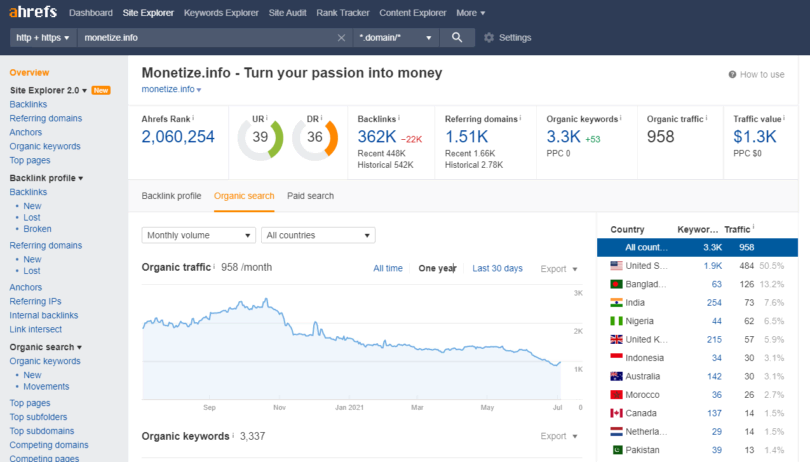The image size is (810, 462).
Task: Click the Australia flag icon
Action: coord(616,376)
